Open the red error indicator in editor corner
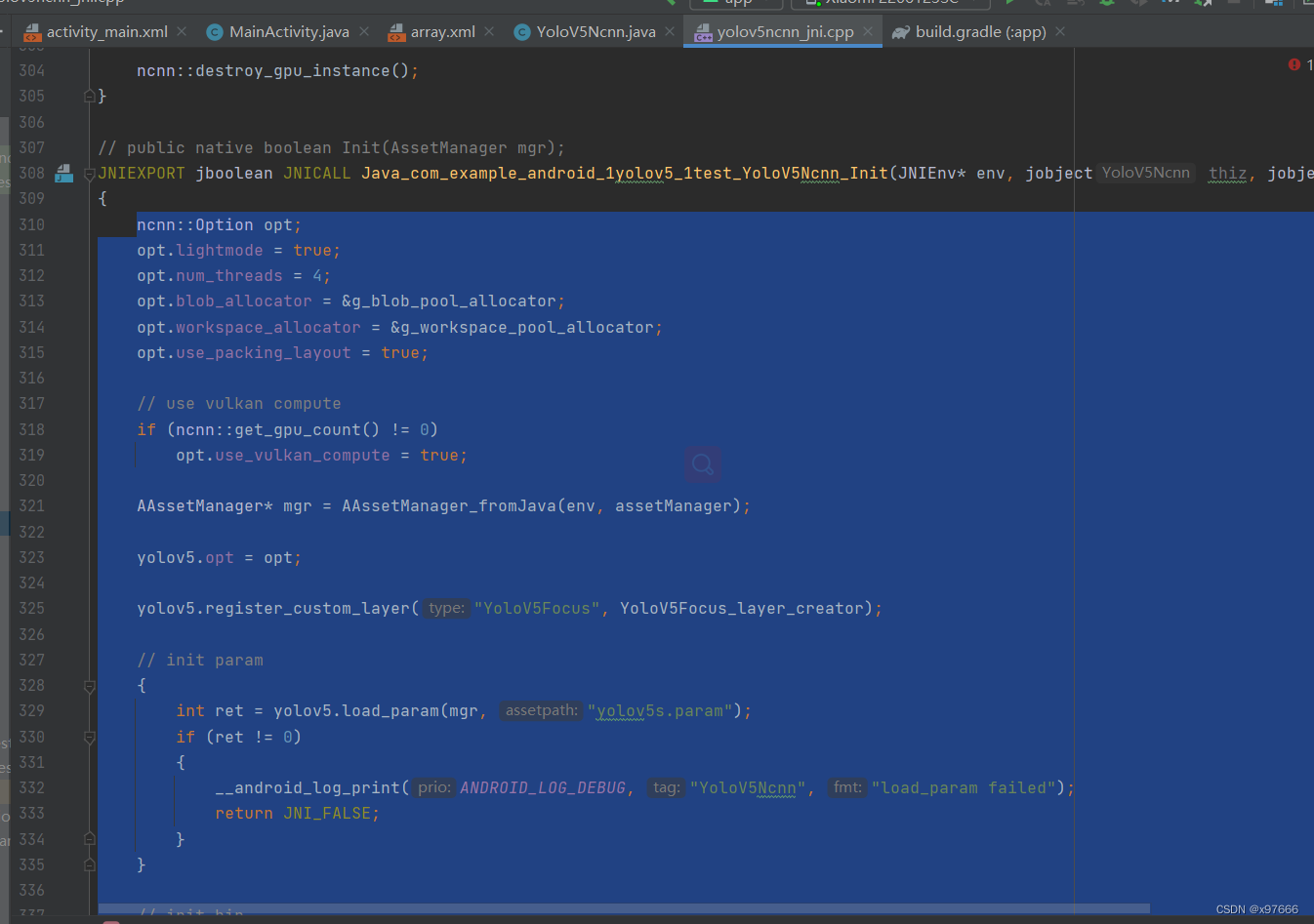Viewport: 1314px width, 924px height. click(x=1294, y=64)
